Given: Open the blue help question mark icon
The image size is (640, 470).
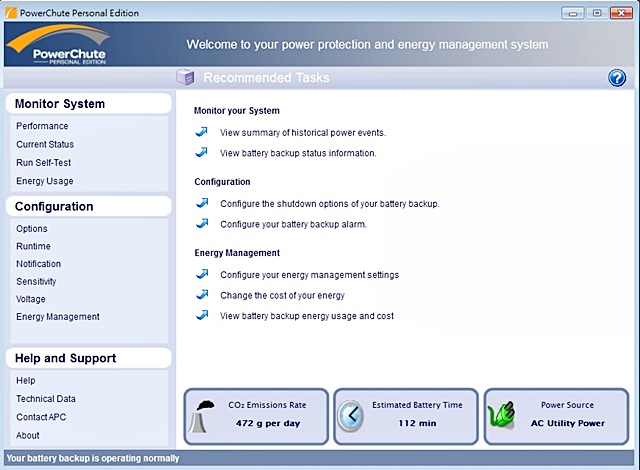Looking at the screenshot, I should click(x=617, y=78).
